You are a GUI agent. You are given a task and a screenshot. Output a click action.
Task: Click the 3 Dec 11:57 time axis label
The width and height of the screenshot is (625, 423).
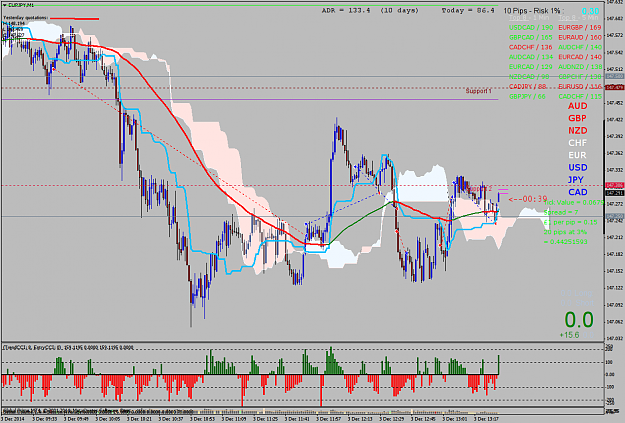(328, 419)
